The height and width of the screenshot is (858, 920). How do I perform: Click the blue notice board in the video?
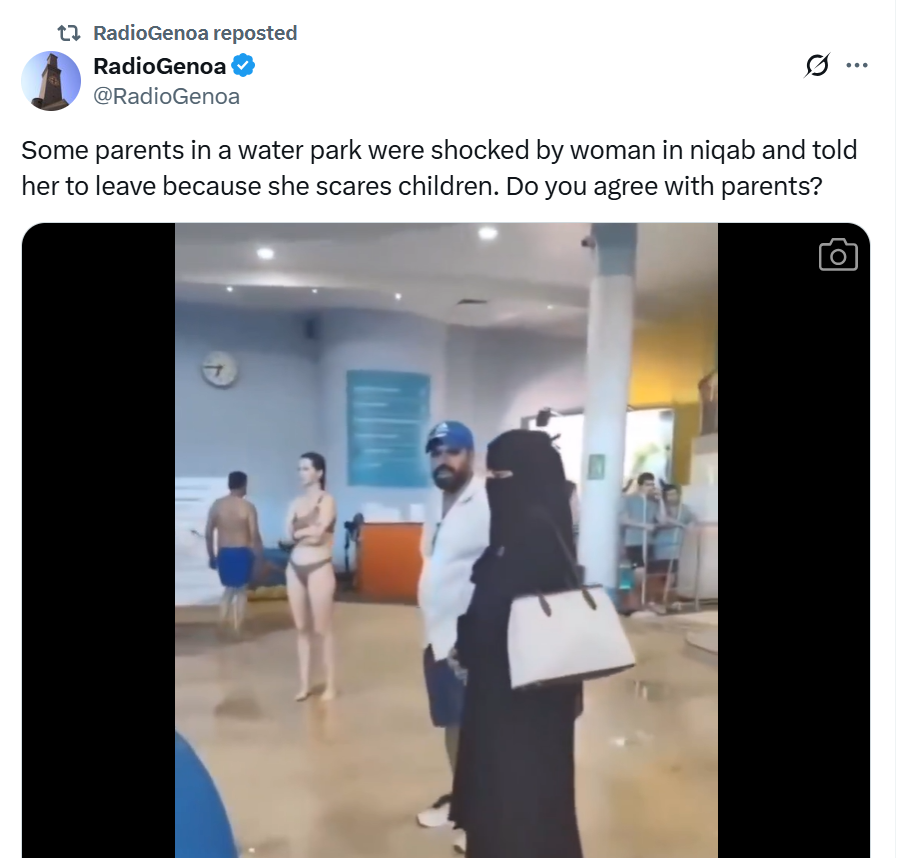point(388,428)
